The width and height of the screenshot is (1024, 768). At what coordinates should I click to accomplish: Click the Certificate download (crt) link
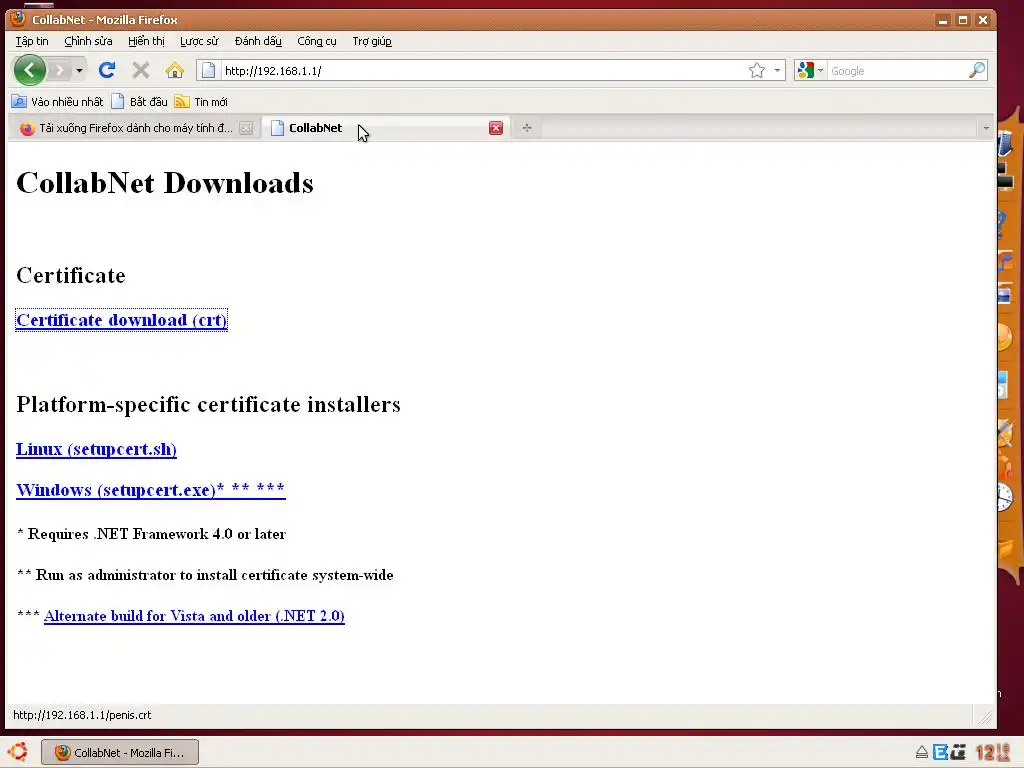[x=121, y=320]
